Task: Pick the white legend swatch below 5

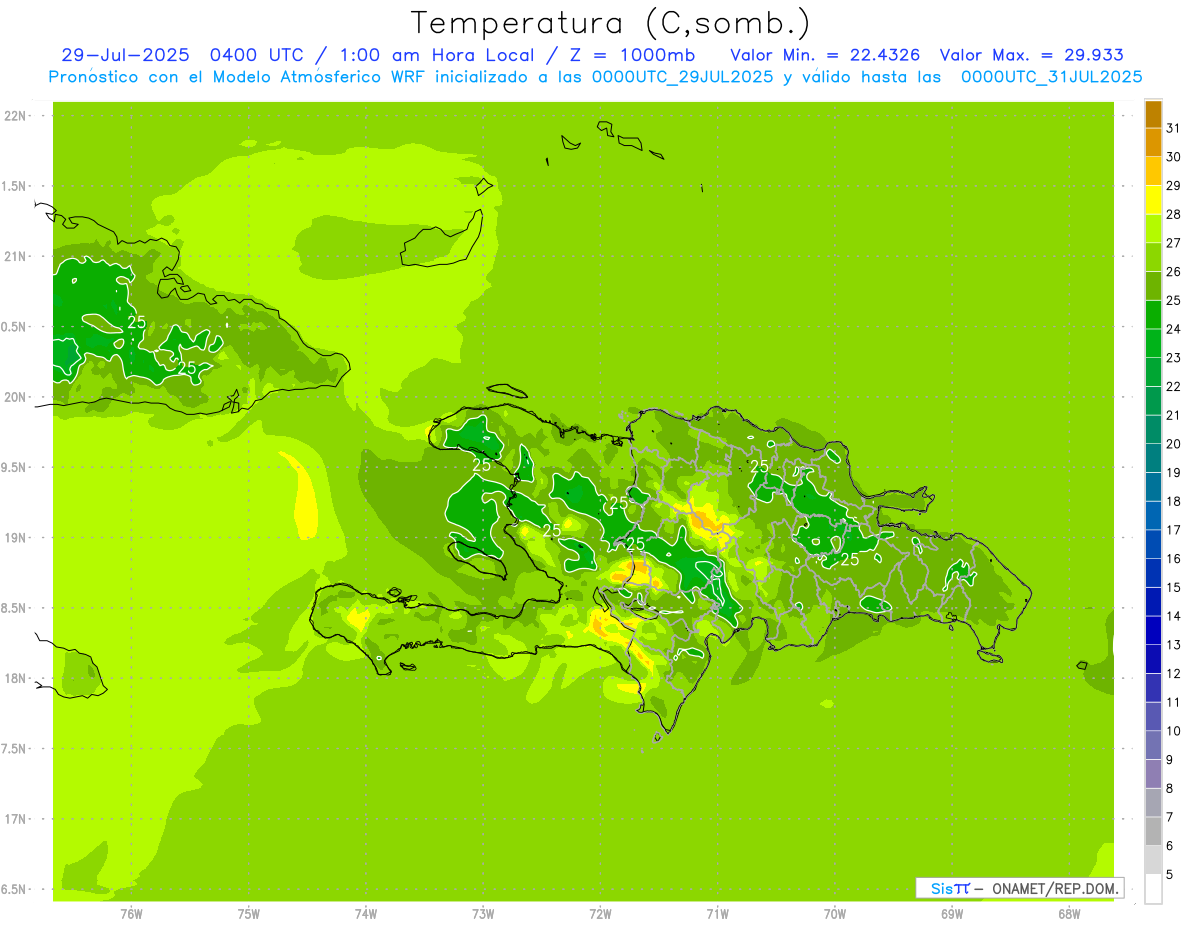Action: click(1153, 889)
